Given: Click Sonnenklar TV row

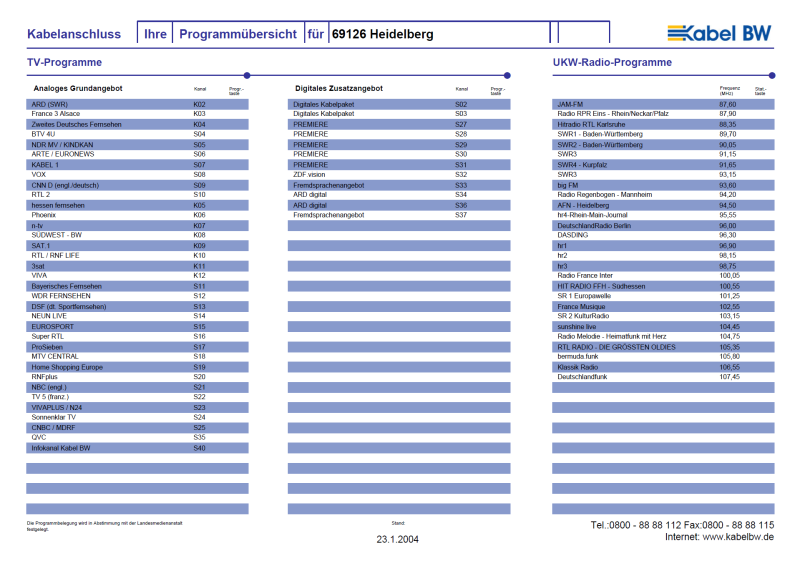Looking at the screenshot, I should coord(137,417).
